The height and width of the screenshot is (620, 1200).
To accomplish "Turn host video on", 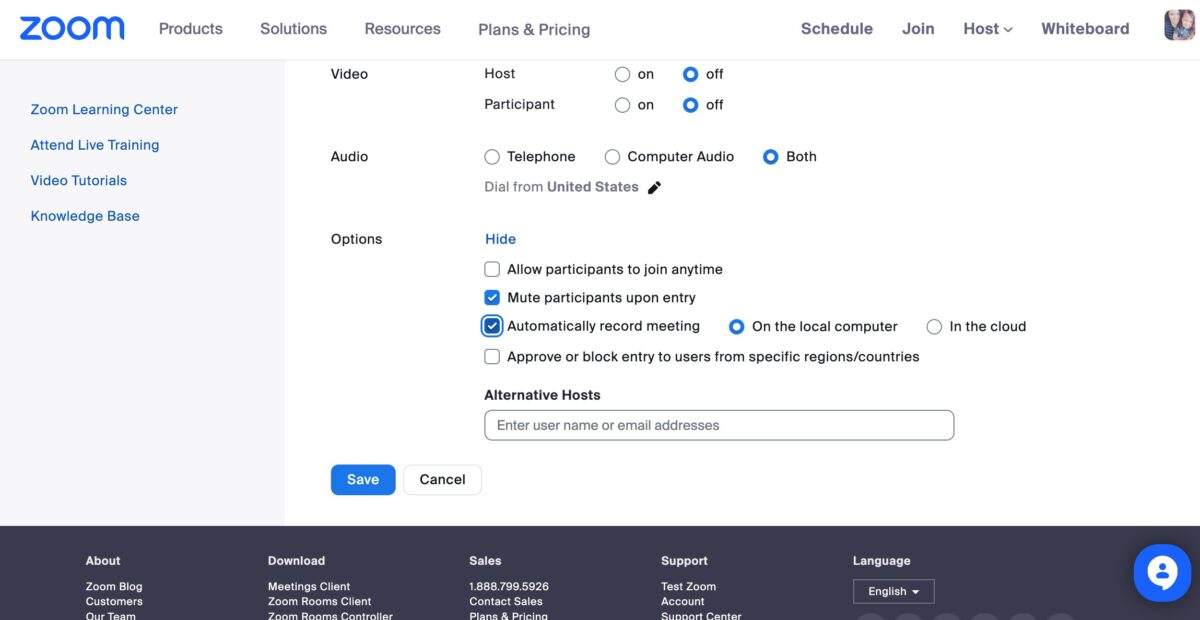I will (x=623, y=74).
